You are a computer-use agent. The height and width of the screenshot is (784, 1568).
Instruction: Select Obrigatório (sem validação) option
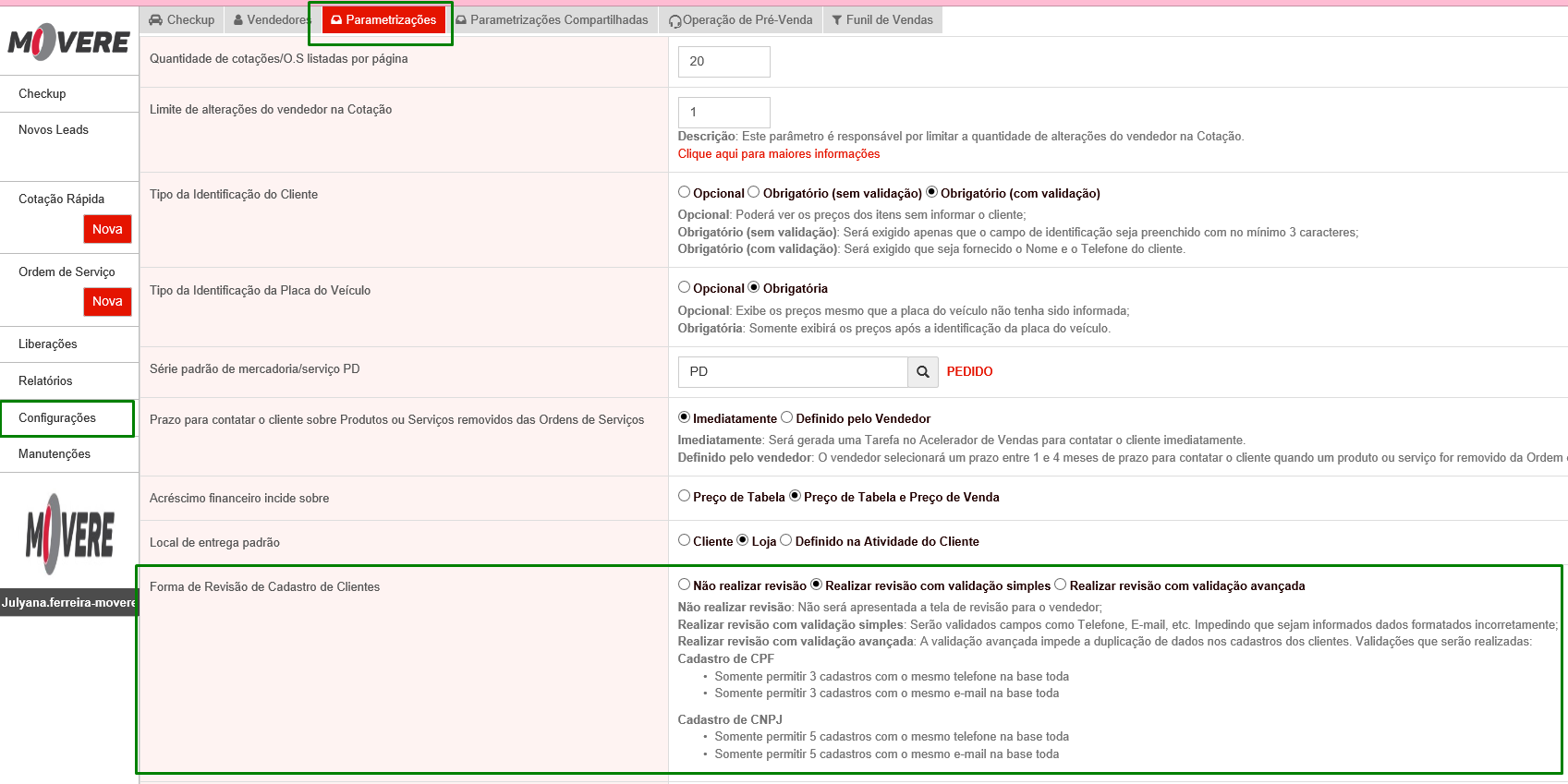pos(754,192)
